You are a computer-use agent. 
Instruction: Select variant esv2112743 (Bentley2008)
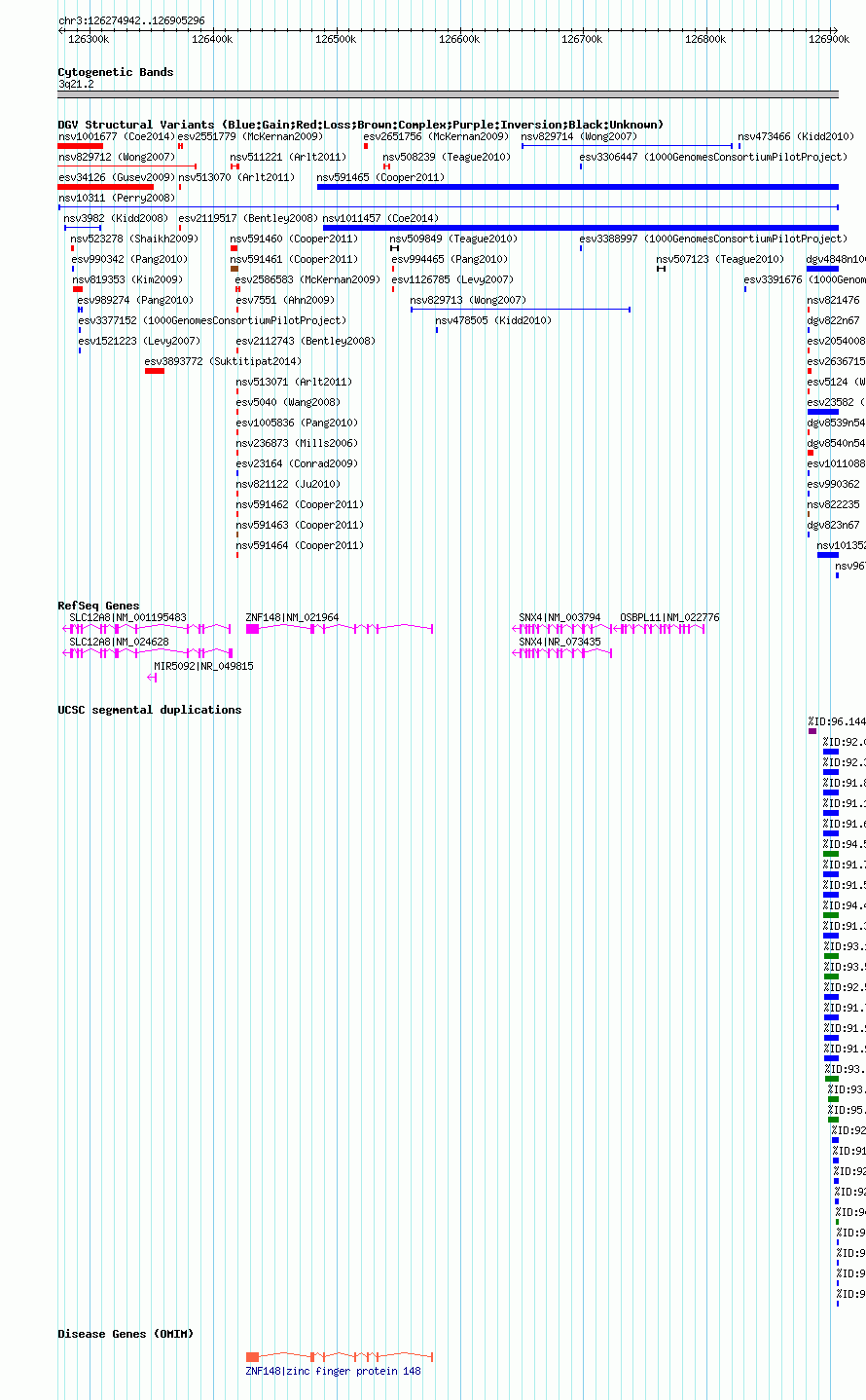click(x=305, y=341)
